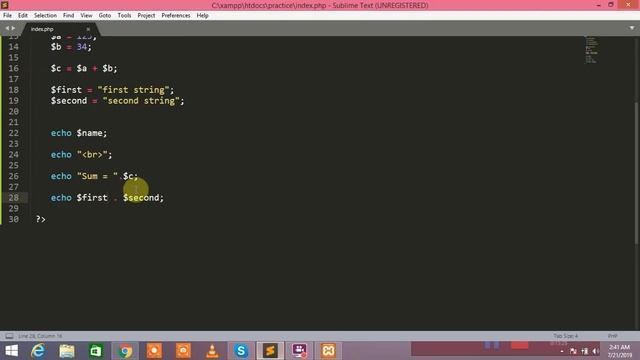Click line number 14 in gutter
The height and width of the screenshot is (360, 640).
pyautogui.click(x=13, y=47)
